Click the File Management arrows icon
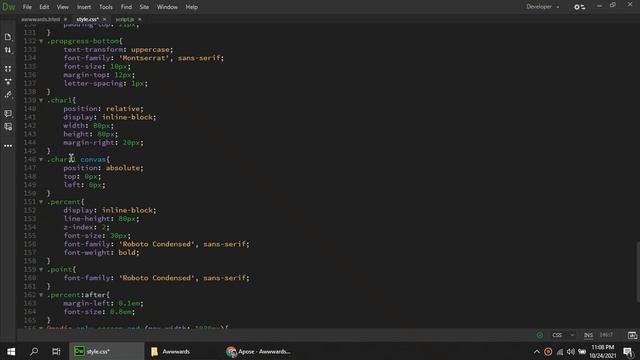 8,50
